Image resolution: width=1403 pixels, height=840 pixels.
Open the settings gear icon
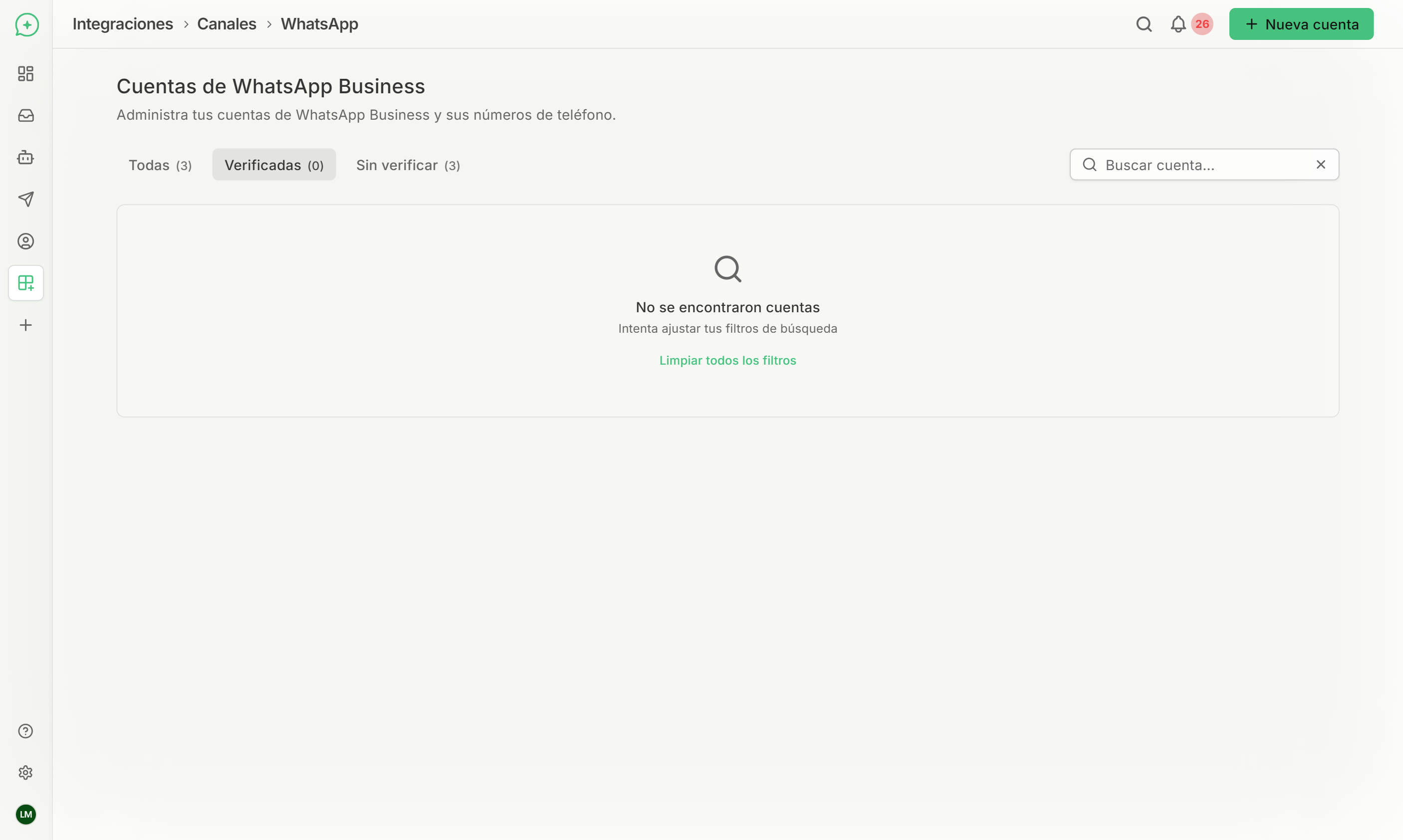26,773
